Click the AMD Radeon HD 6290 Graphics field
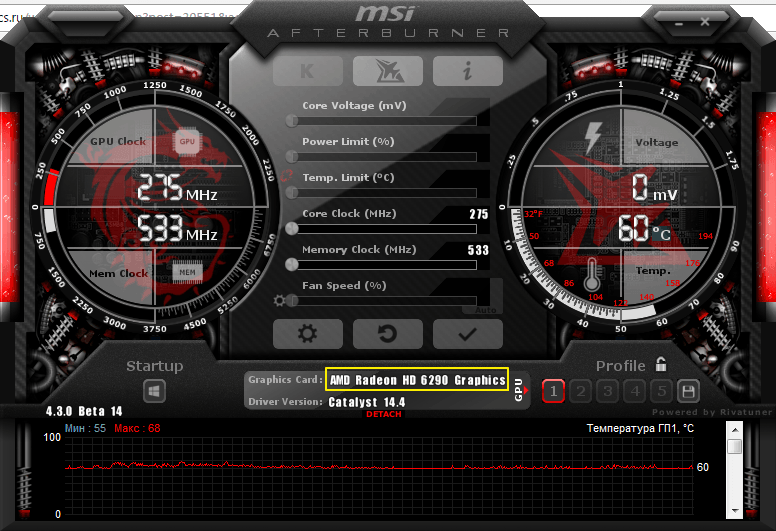Screen dimensions: 776x531 point(417,380)
